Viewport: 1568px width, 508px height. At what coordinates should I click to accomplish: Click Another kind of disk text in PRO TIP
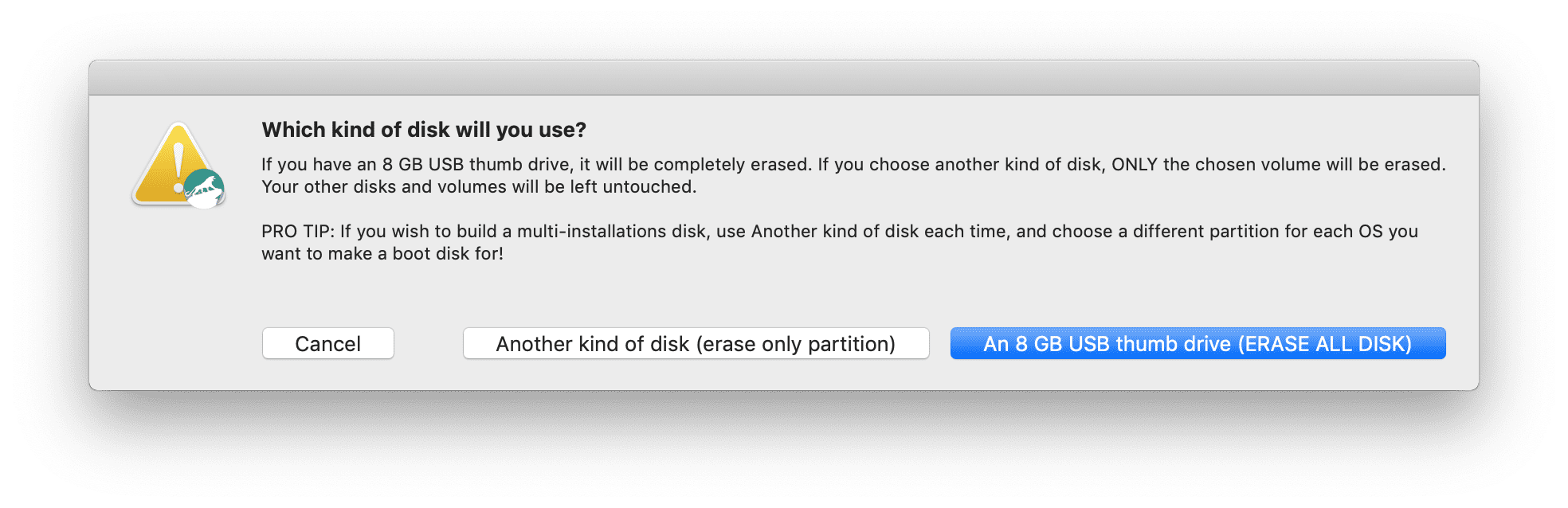click(x=835, y=231)
